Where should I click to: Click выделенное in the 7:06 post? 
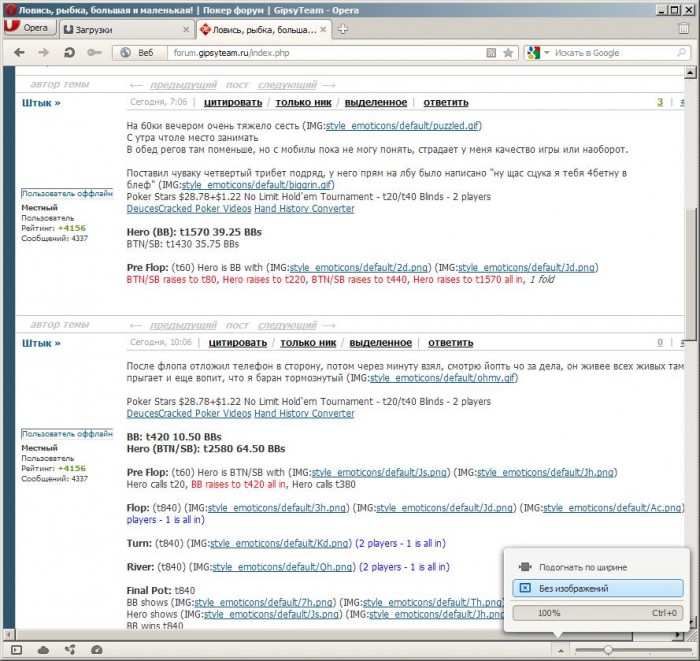click(x=376, y=102)
